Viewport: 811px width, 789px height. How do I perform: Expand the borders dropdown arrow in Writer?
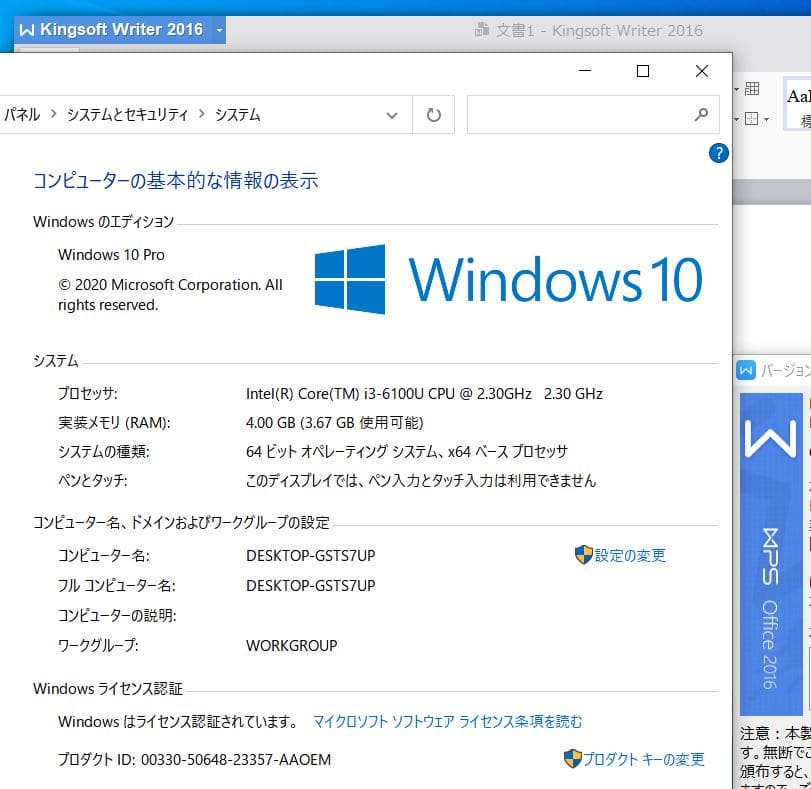pos(767,120)
